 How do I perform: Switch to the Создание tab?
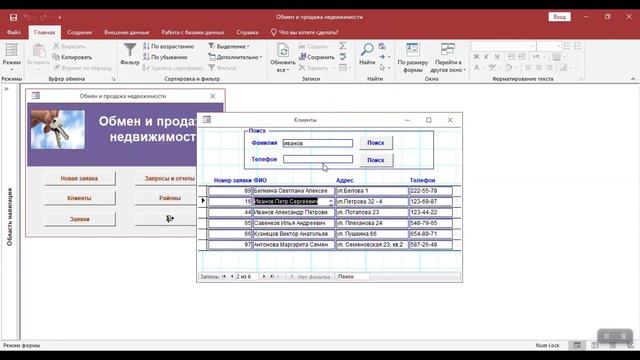click(79, 32)
